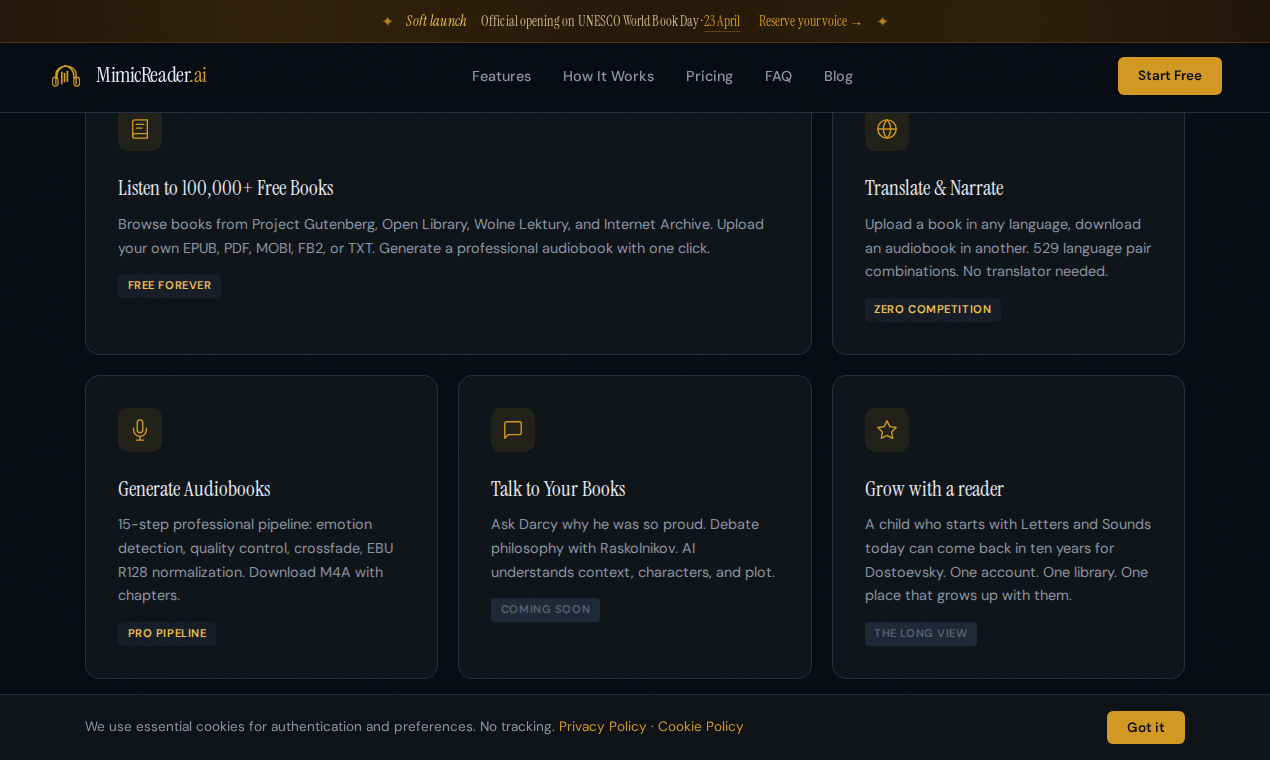This screenshot has width=1270, height=760.
Task: Open the Features navigation item
Action: pos(501,76)
